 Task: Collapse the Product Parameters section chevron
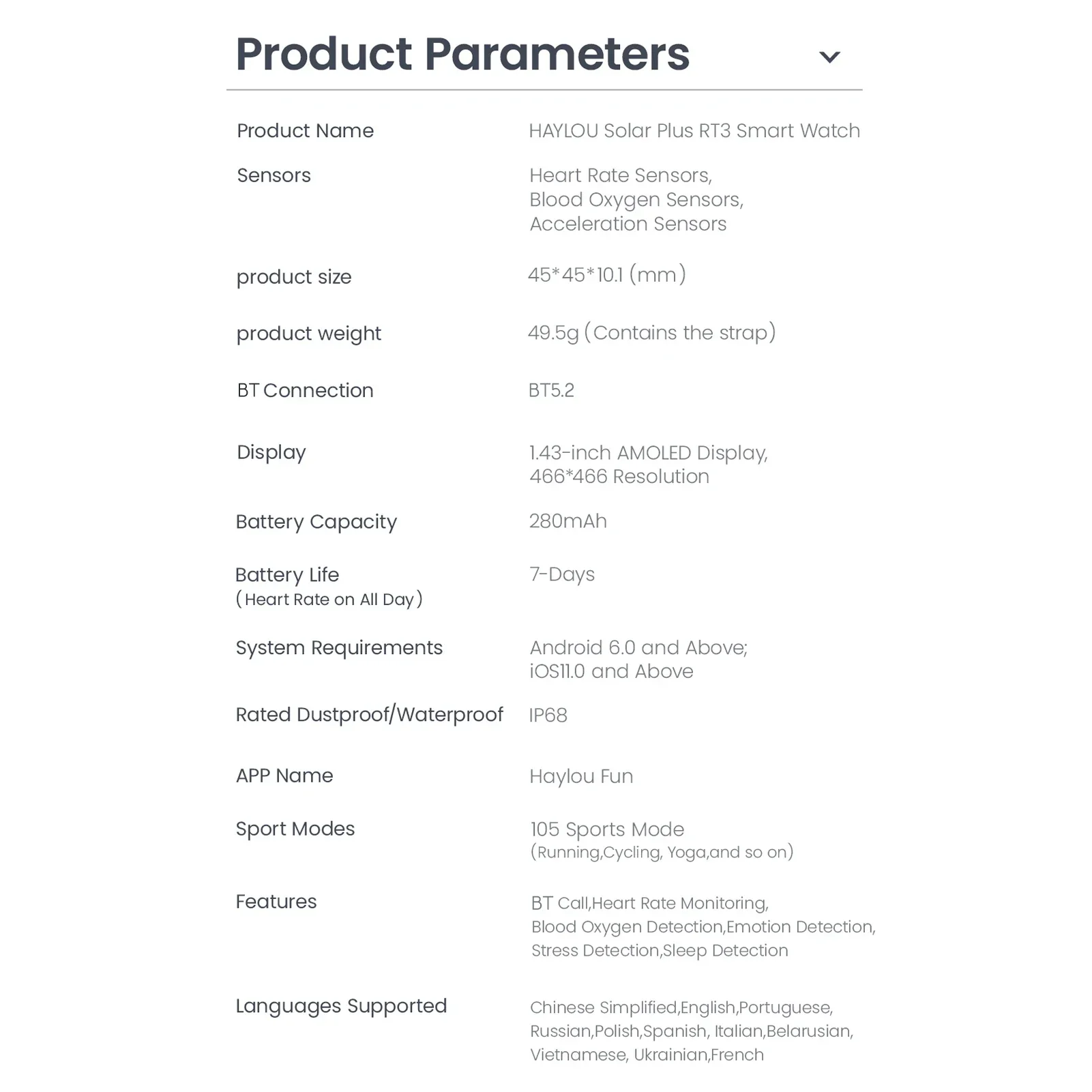pos(829,57)
